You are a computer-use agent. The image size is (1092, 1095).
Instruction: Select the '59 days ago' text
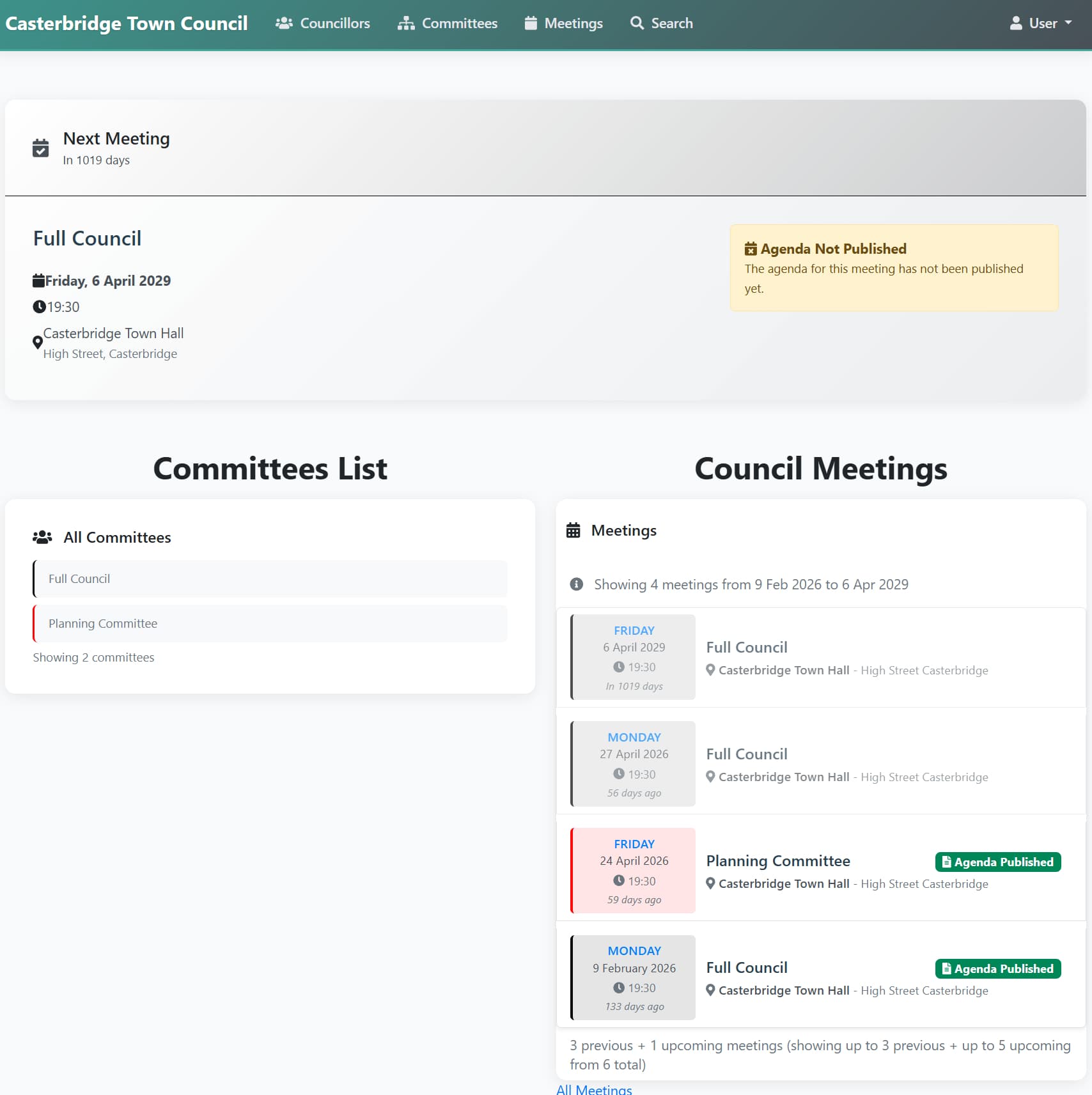click(x=634, y=900)
